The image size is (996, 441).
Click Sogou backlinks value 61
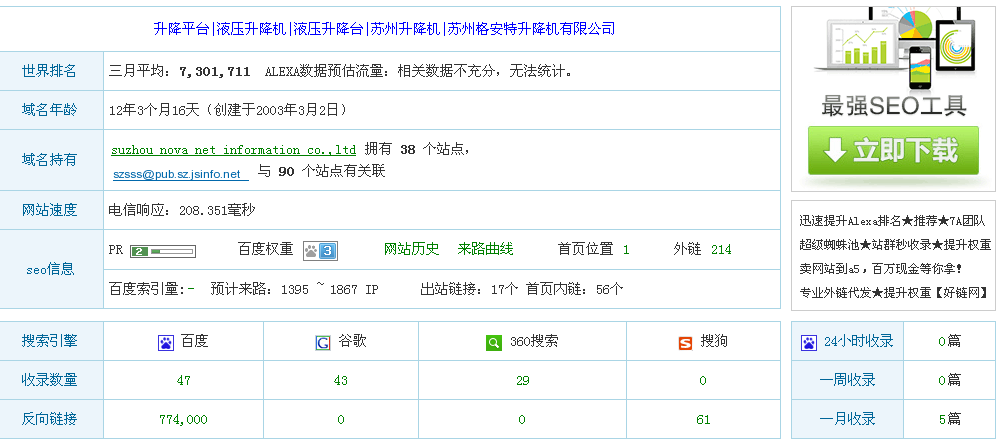(x=703, y=419)
